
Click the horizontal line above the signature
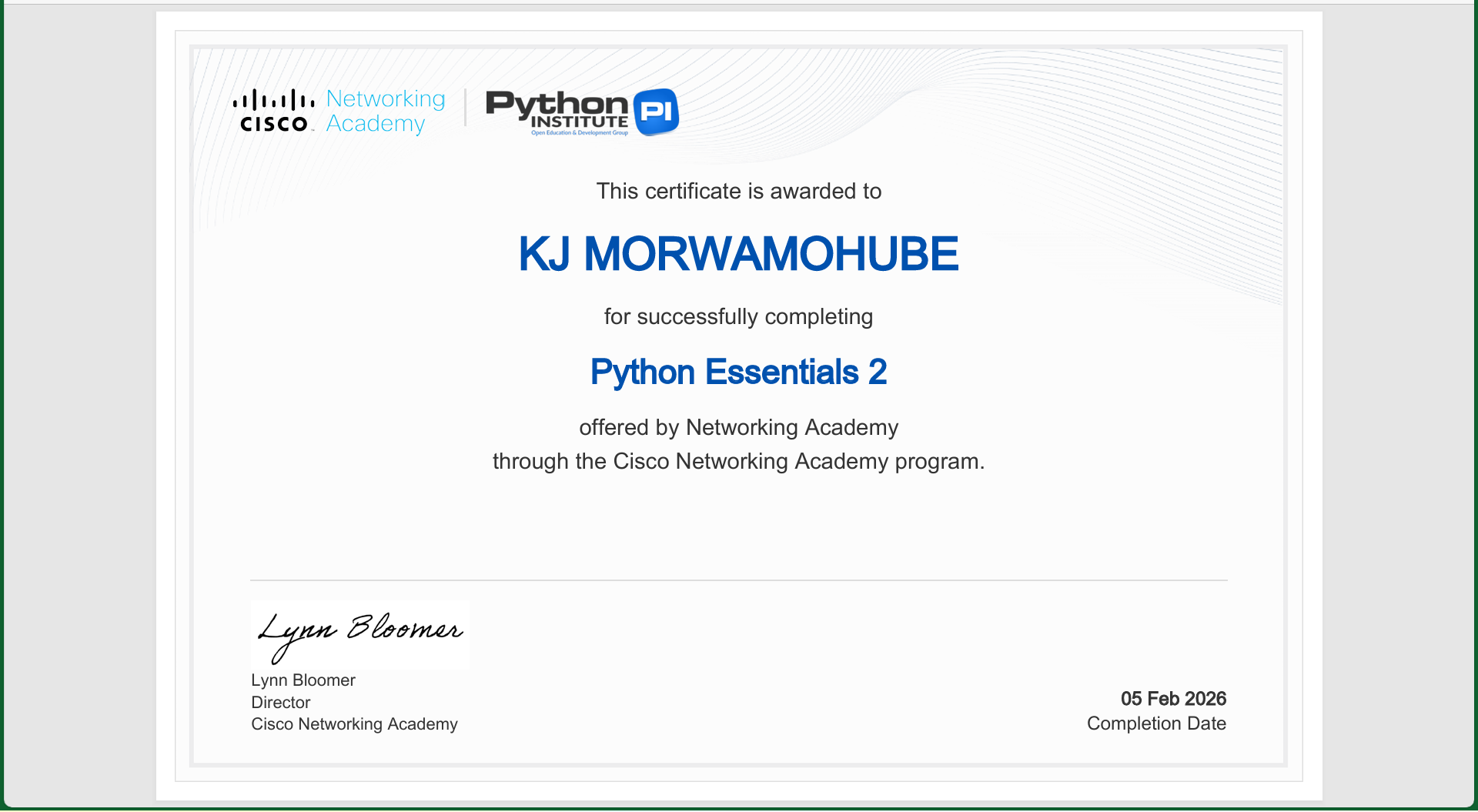[738, 580]
